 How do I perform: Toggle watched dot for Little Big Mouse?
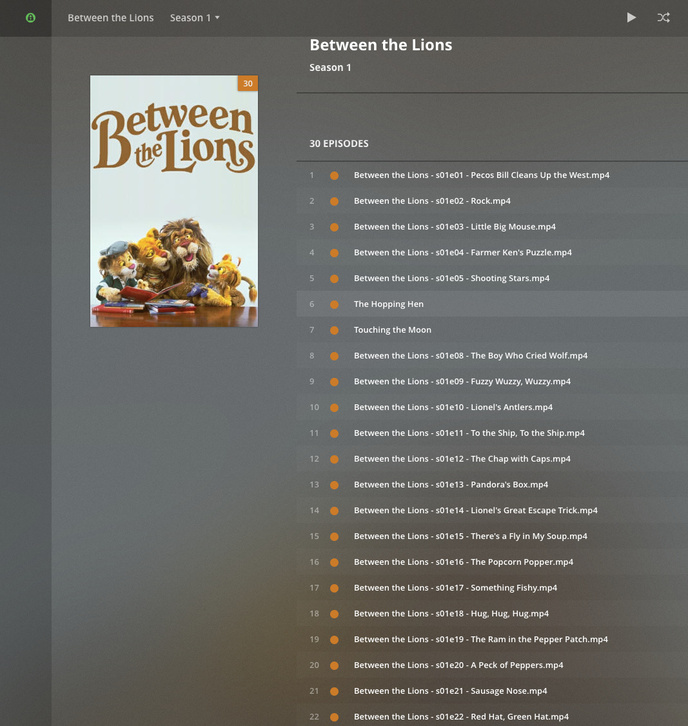point(334,227)
